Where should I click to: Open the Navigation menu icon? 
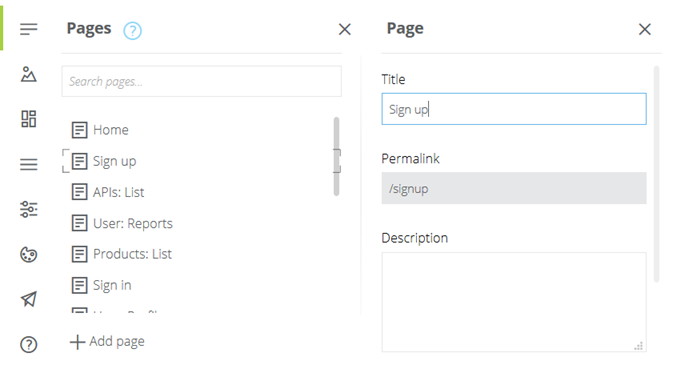pos(28,164)
